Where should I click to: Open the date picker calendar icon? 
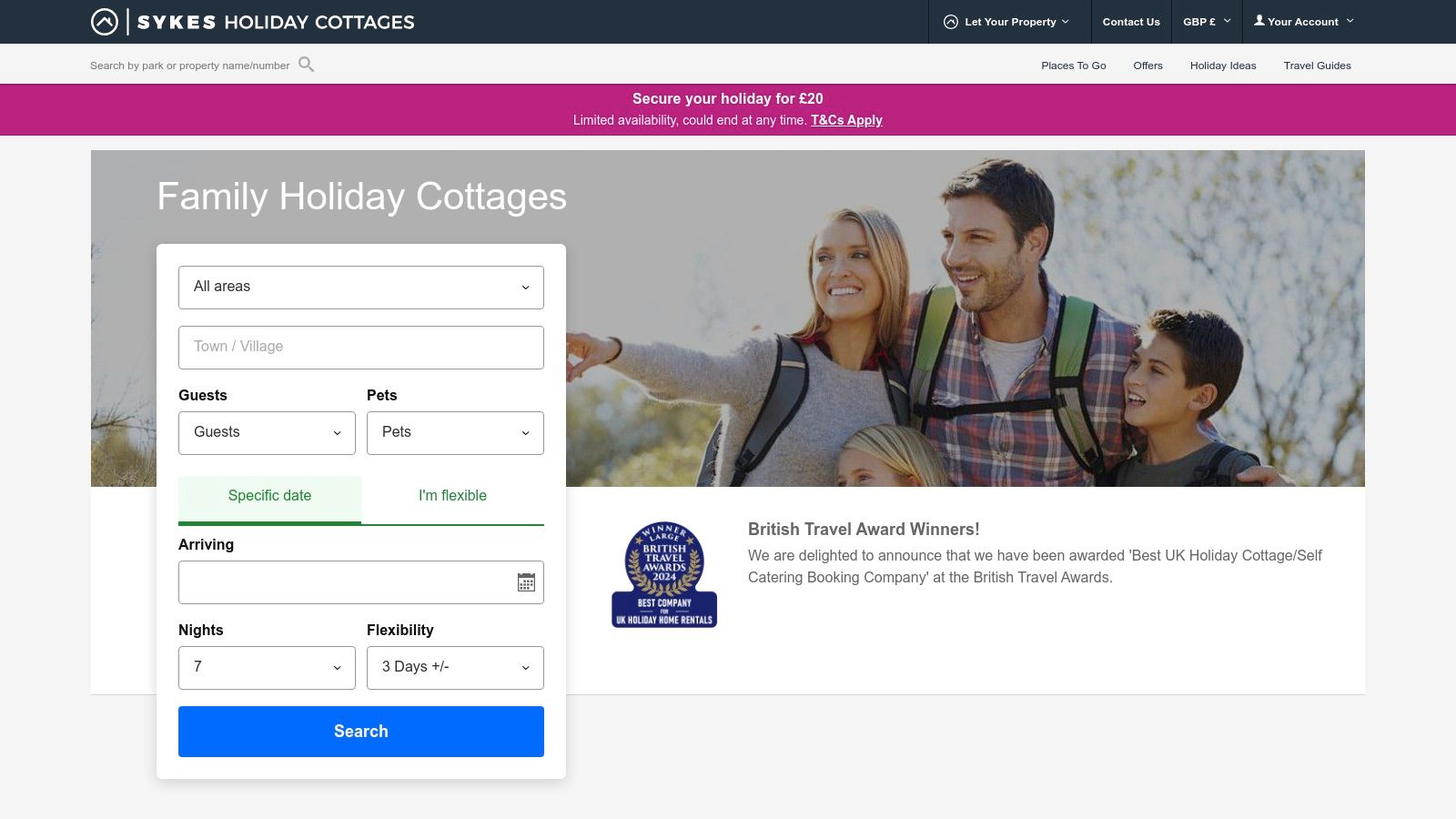pos(525,581)
